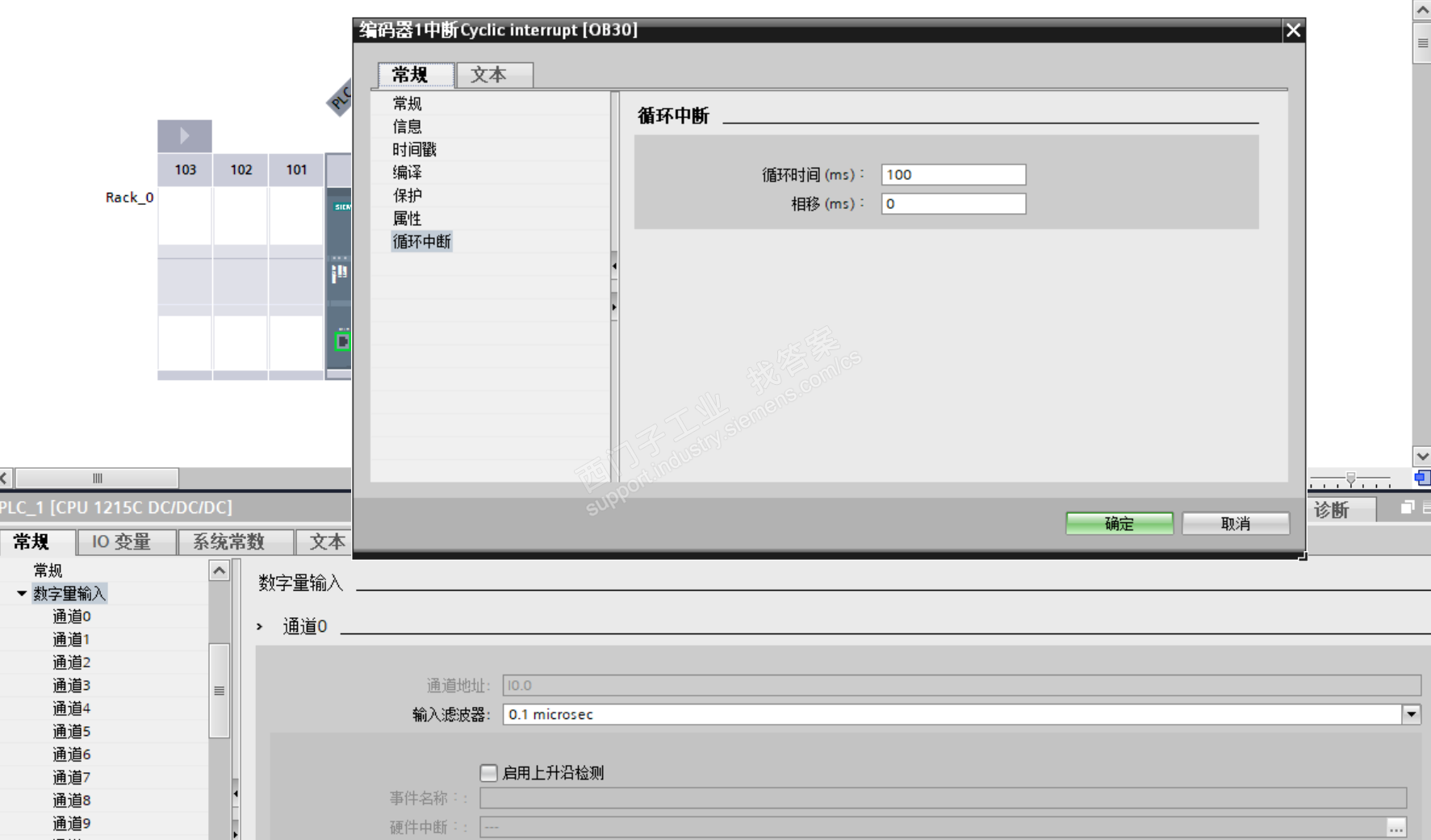
Task: Click the ellipsis button beside 硬件中断
Action: (x=1396, y=827)
